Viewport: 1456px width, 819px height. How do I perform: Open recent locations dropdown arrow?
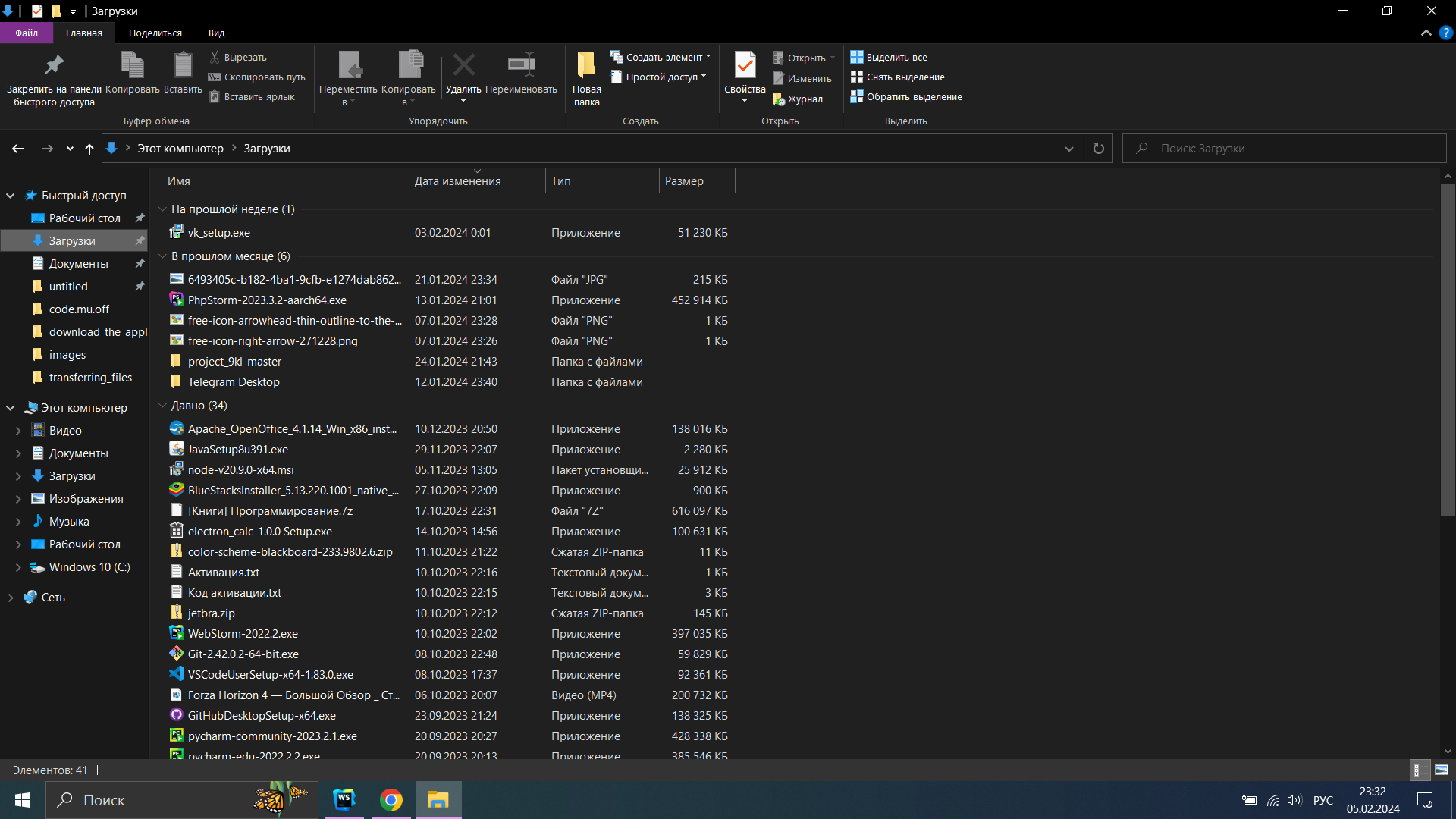coord(70,149)
